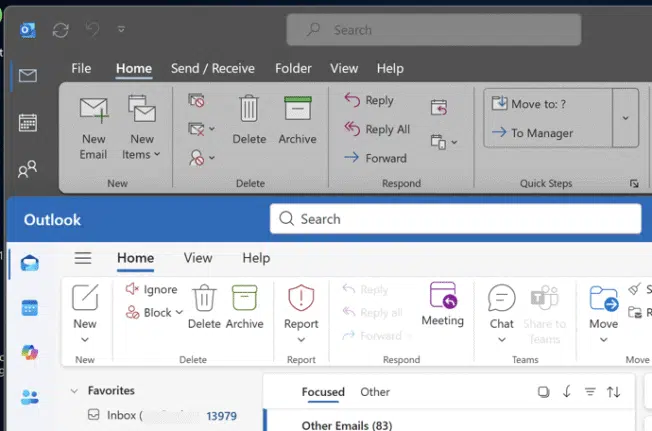This screenshot has width=652, height=431.
Task: Click the classic Outlook Search box
Action: point(434,30)
